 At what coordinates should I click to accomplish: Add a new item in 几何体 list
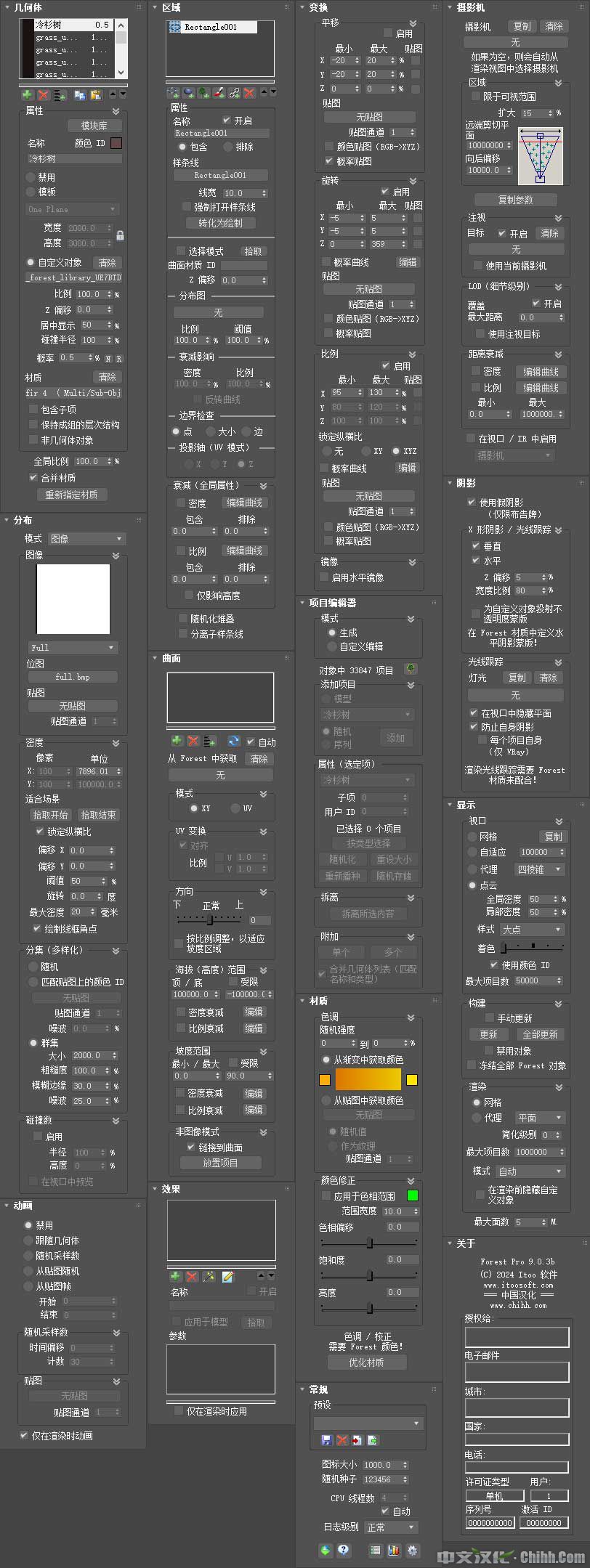pos(27,95)
